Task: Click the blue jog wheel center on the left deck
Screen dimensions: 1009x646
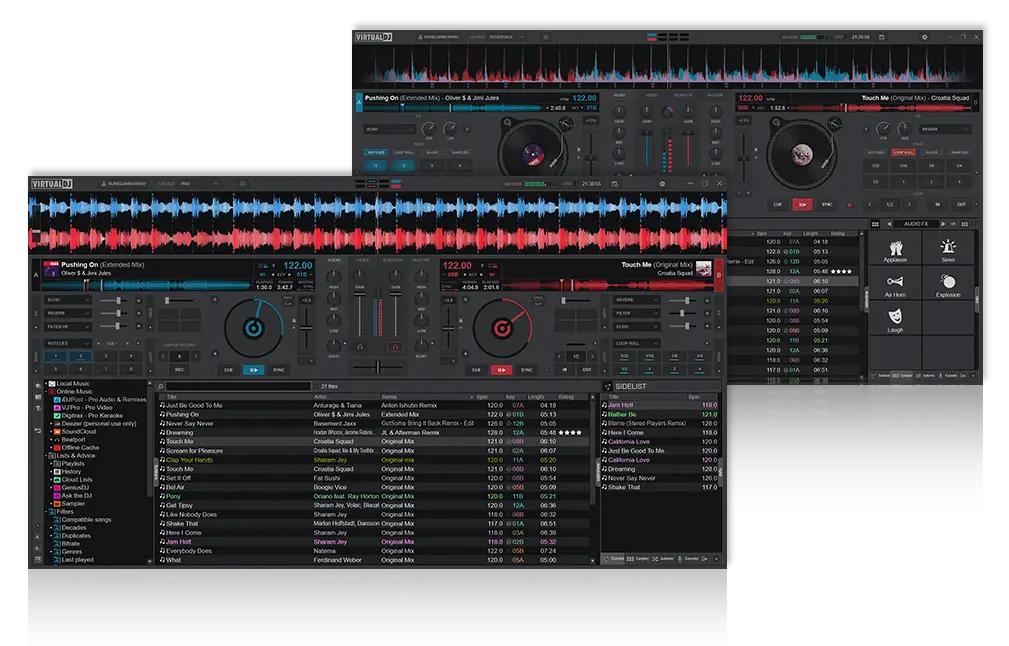Action: click(x=254, y=328)
